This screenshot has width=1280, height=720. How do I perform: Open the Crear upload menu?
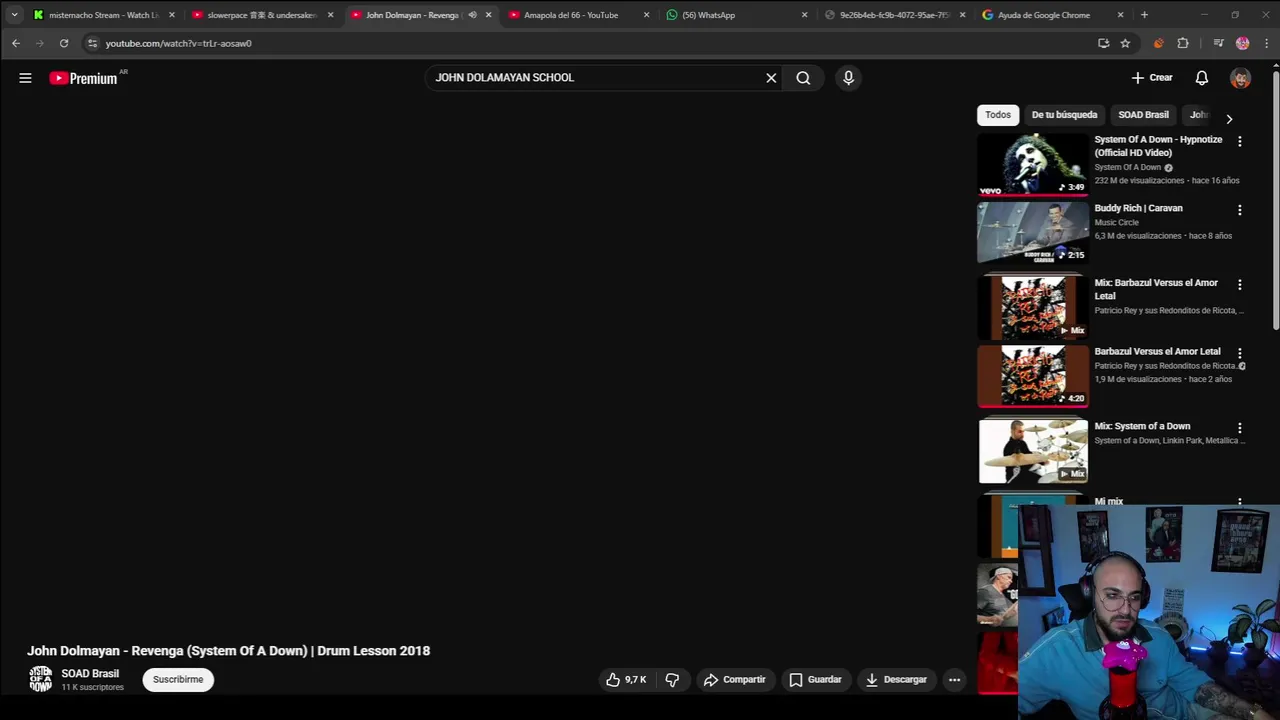[x=1152, y=77]
